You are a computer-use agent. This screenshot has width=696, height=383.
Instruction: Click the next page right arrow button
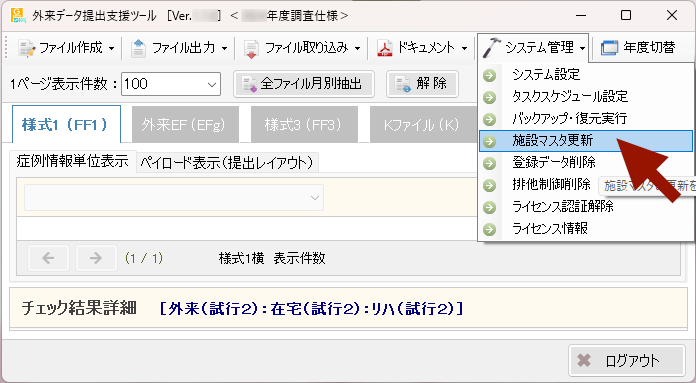(x=96, y=258)
